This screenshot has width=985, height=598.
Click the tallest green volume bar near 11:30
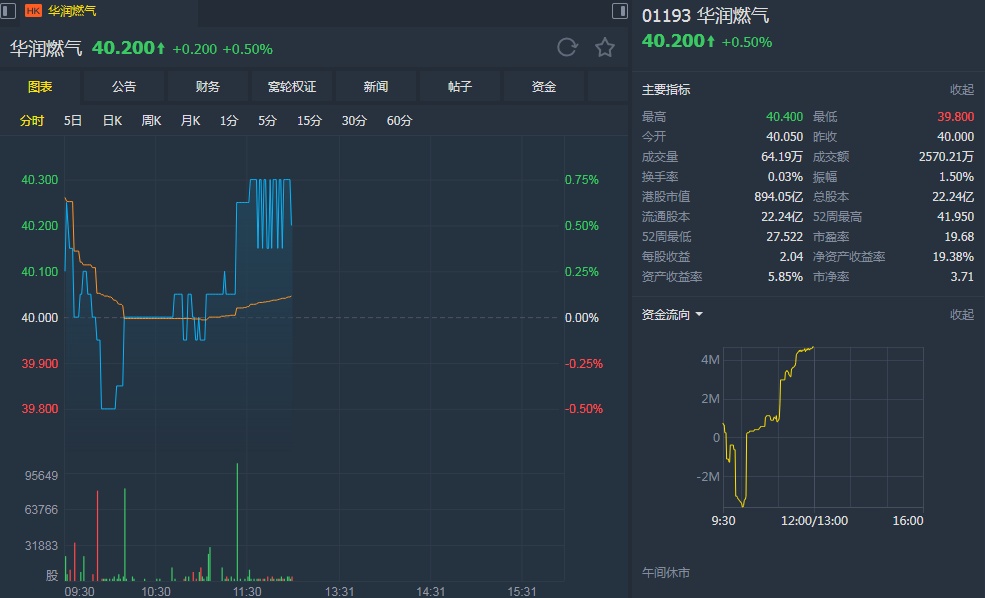point(237,521)
